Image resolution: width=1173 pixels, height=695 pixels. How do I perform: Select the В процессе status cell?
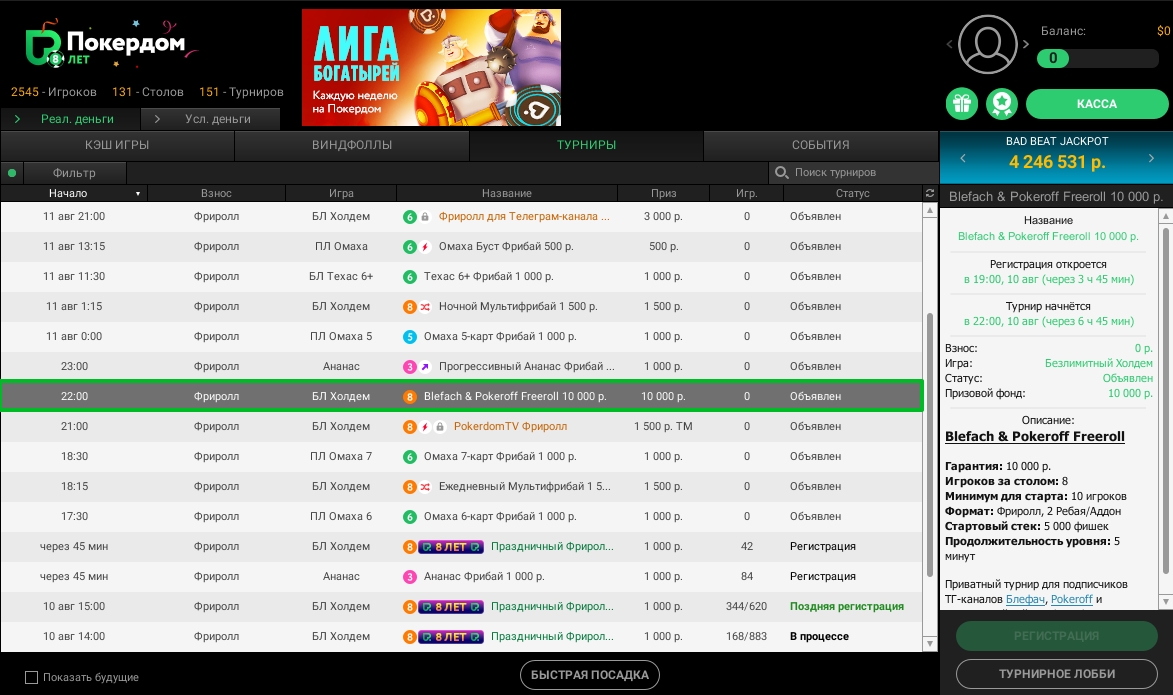pyautogui.click(x=819, y=637)
